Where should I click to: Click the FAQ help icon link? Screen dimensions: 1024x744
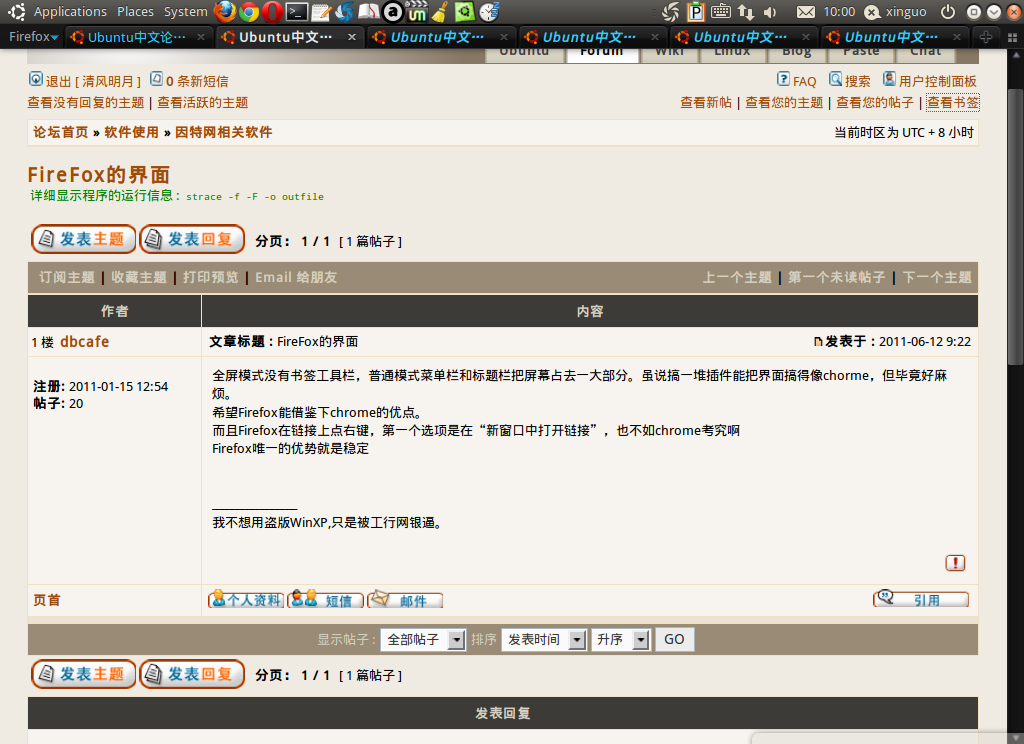coord(797,80)
